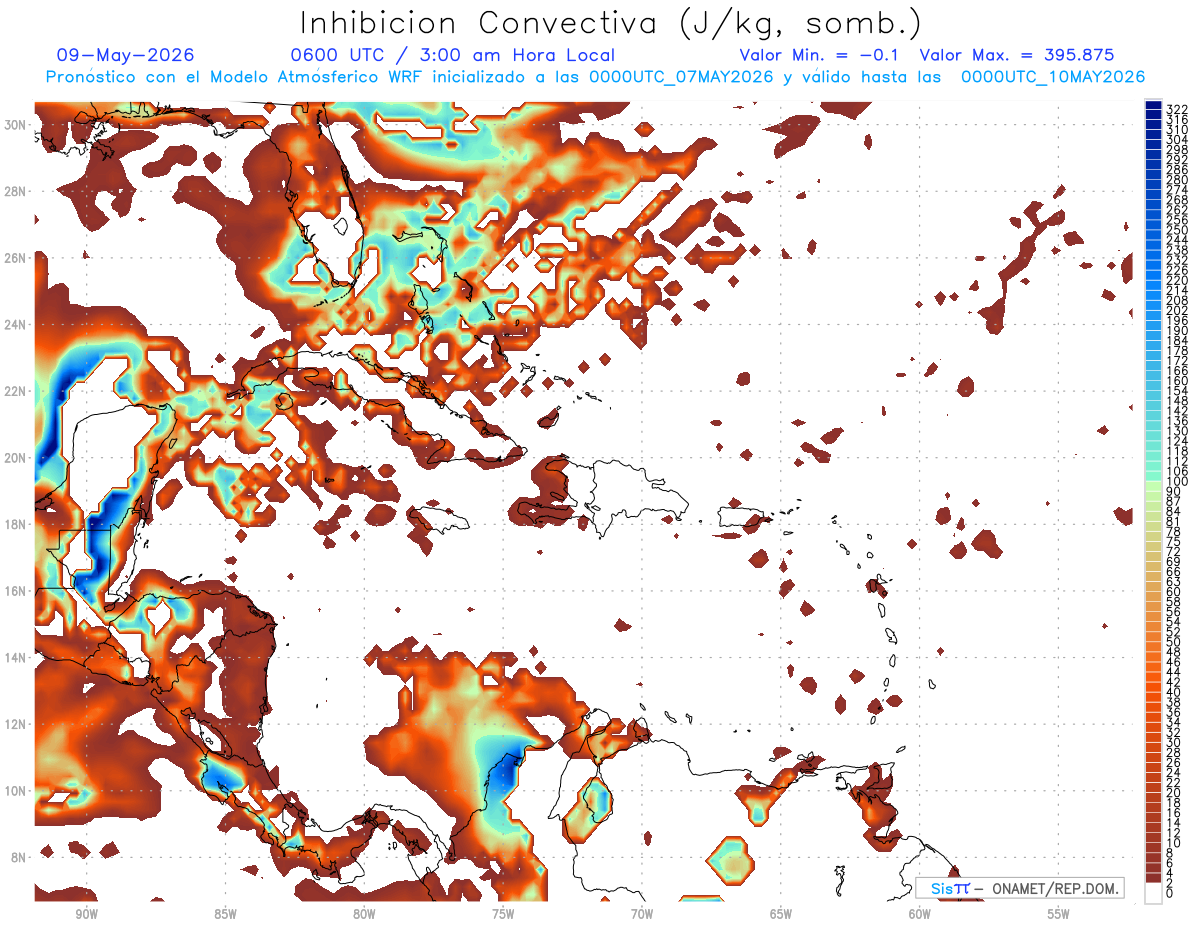
Task: Click the darkest blue 322 colorbar swatch
Action: (1154, 105)
